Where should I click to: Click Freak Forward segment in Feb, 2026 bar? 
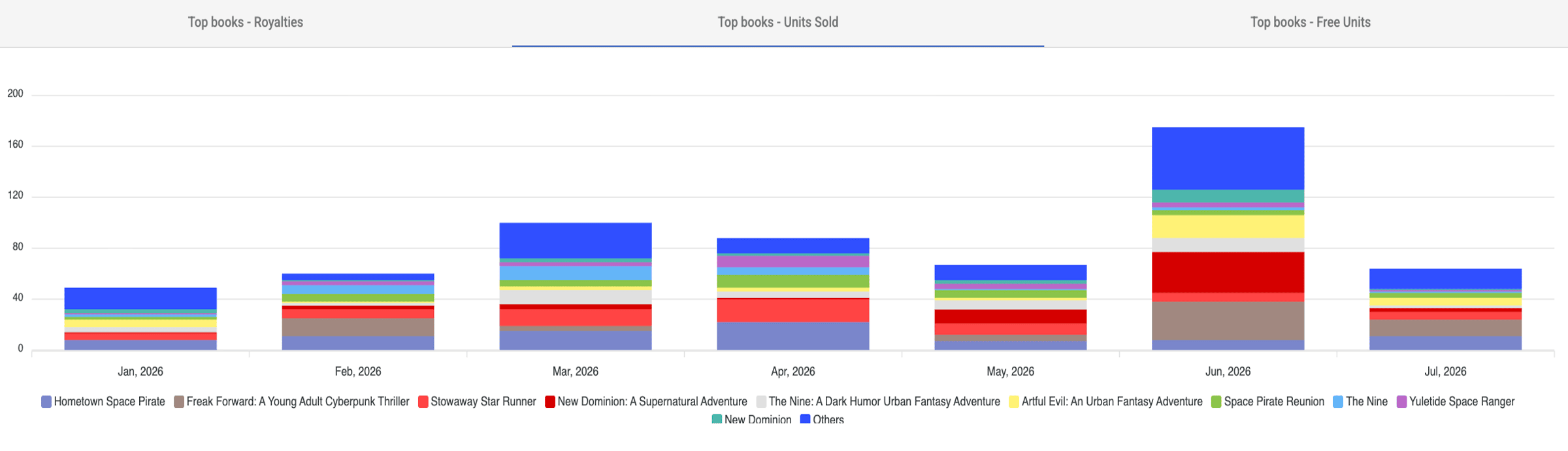pyautogui.click(x=358, y=327)
